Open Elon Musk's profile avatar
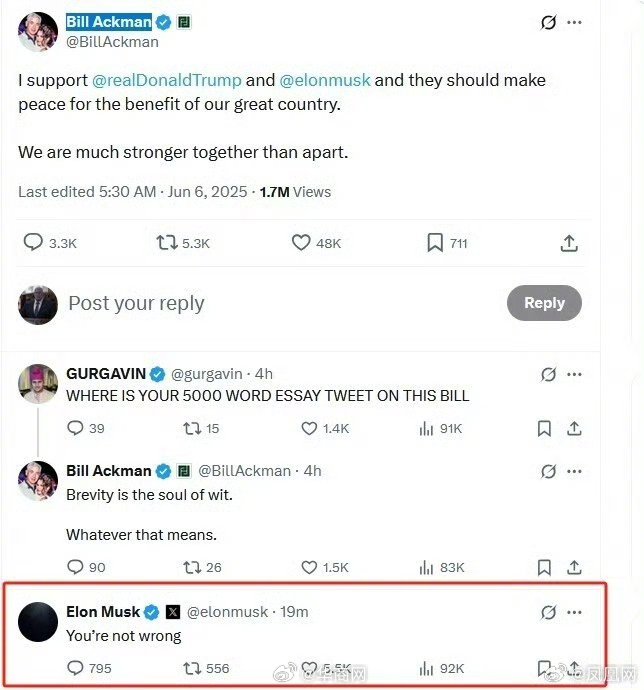 [38, 622]
